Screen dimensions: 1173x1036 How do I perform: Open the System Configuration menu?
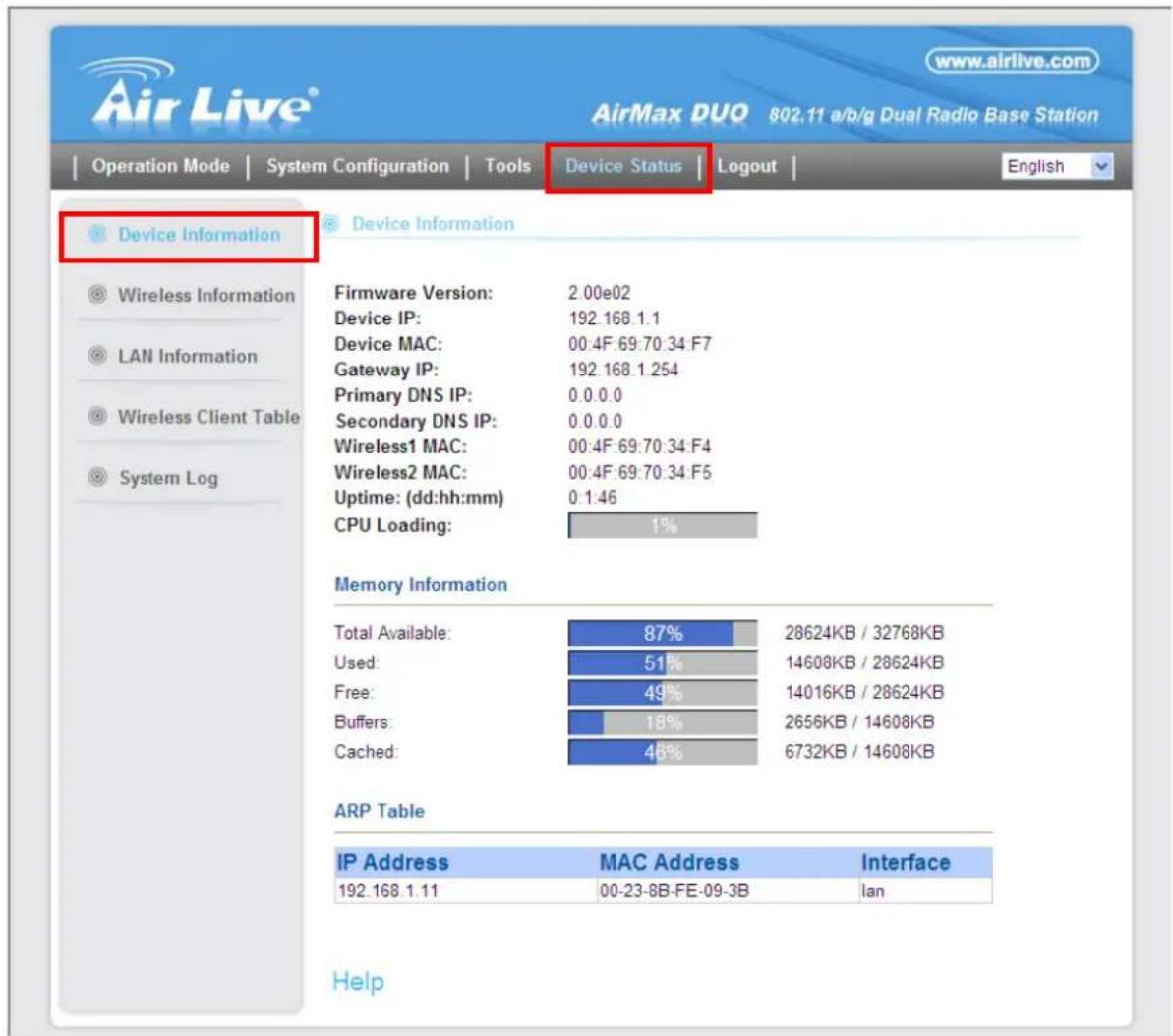pyautogui.click(x=358, y=166)
